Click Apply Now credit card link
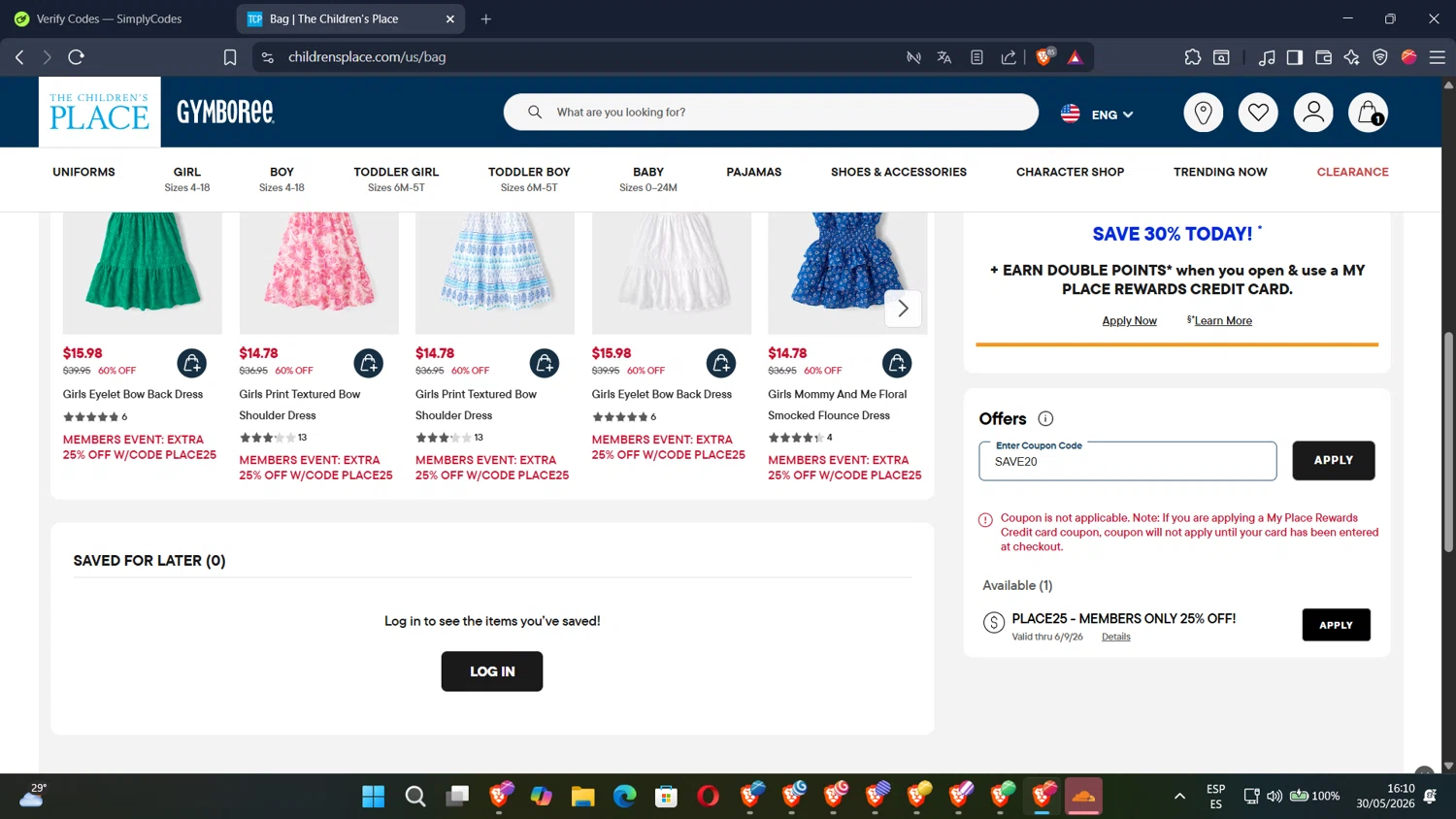 [x=1129, y=321]
